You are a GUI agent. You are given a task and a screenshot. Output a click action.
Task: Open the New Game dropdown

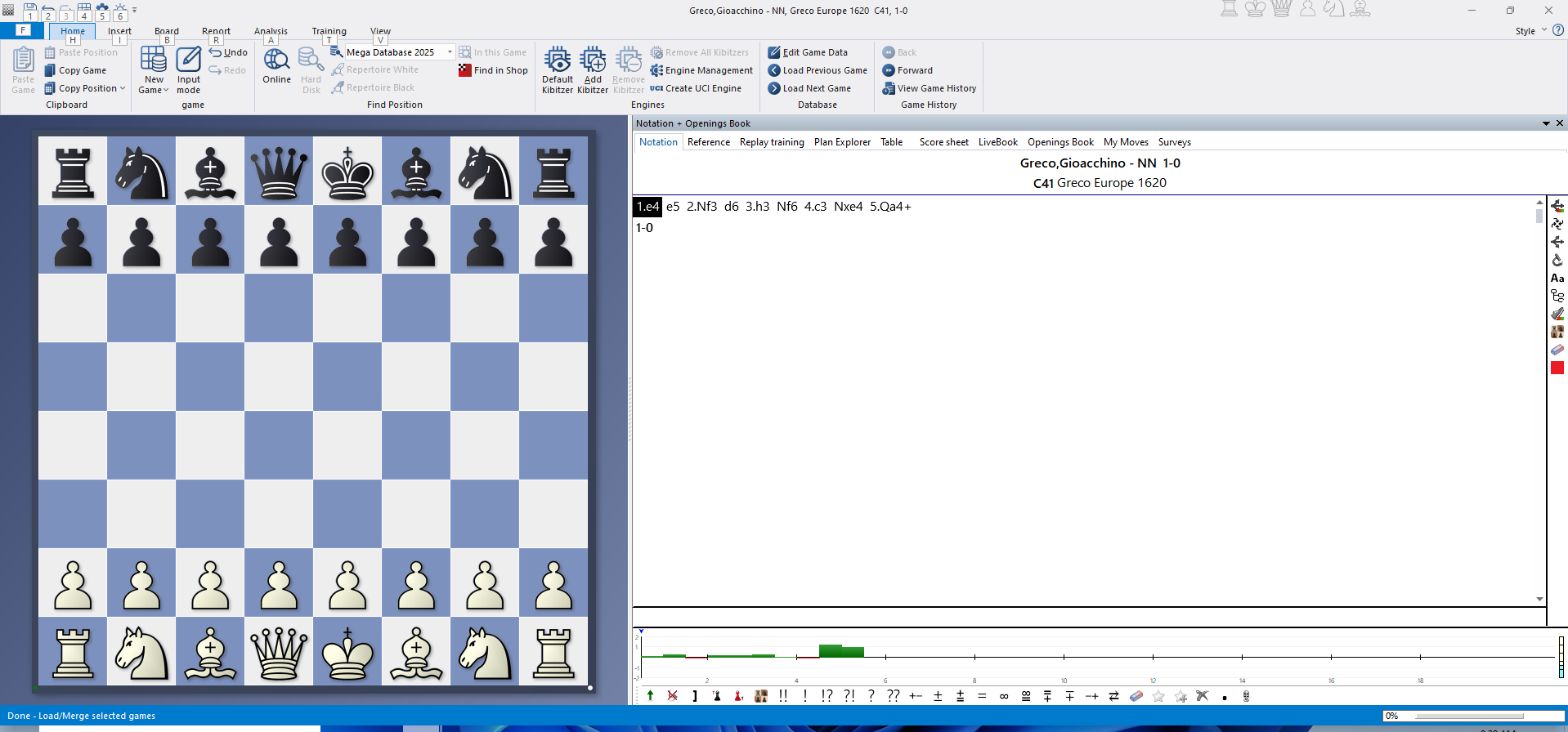pyautogui.click(x=154, y=69)
